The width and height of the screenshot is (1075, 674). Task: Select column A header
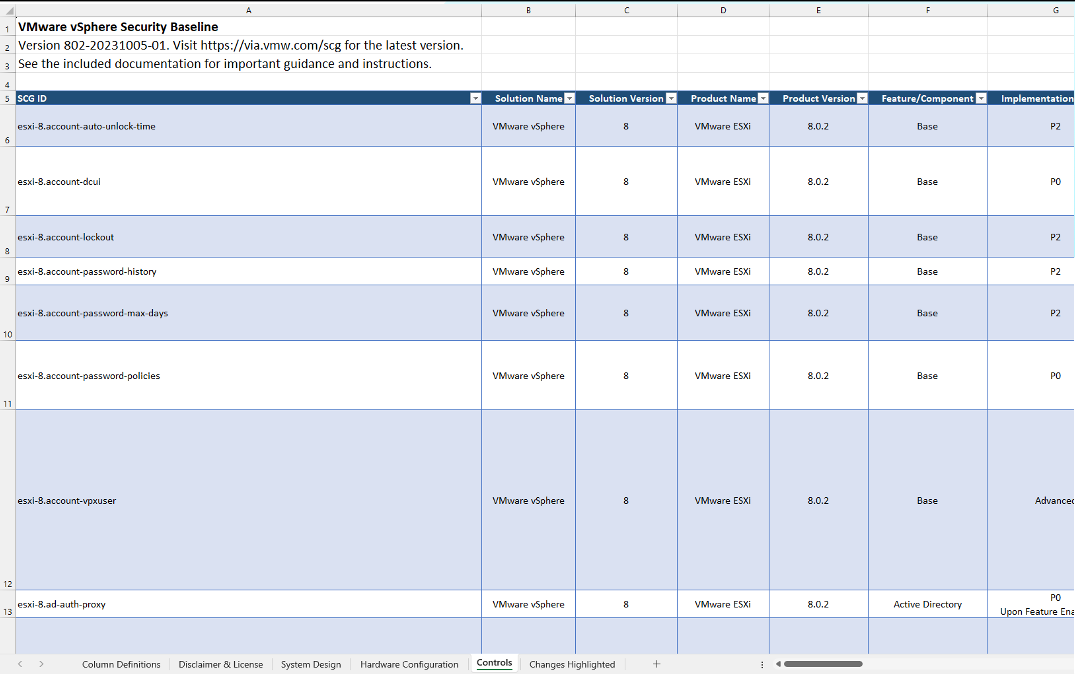(248, 10)
